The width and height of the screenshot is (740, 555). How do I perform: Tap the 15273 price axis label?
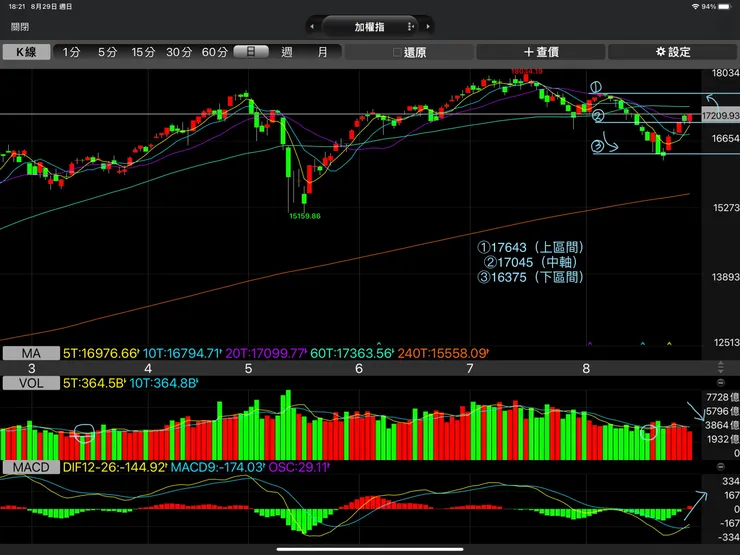pos(725,208)
